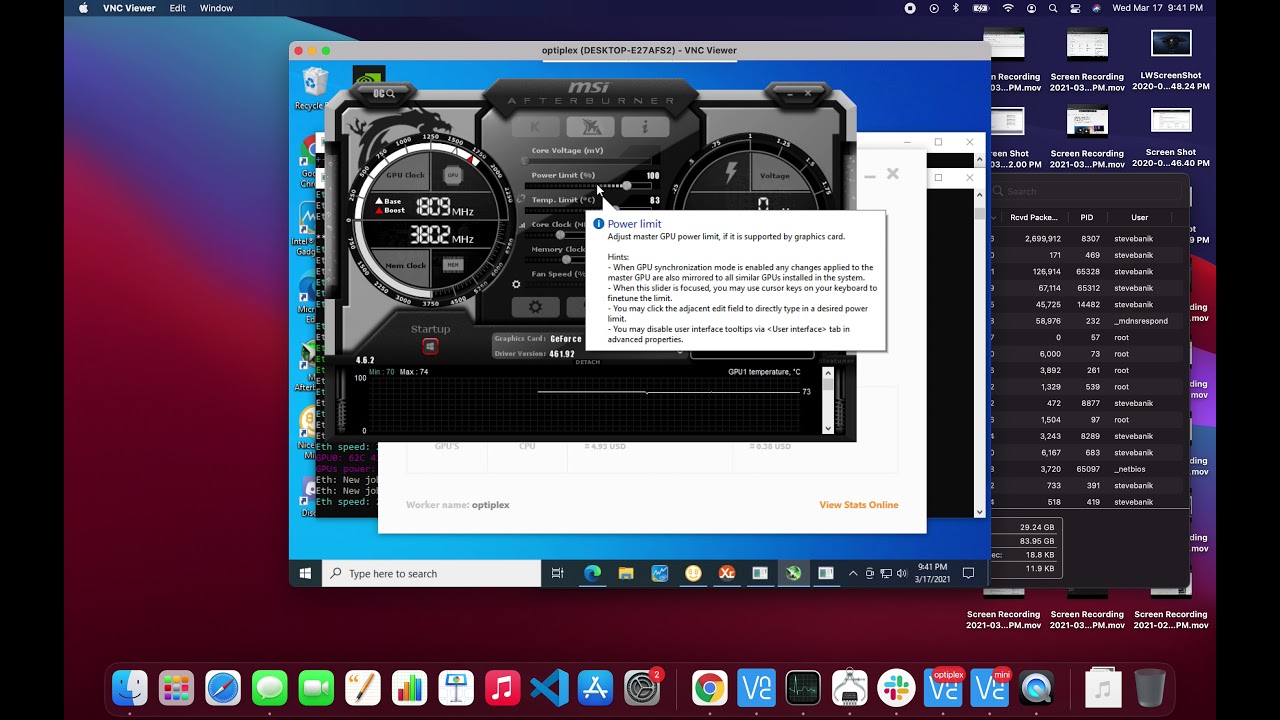This screenshot has height=720, width=1280.
Task: Open the Apple menu
Action: coord(83,8)
